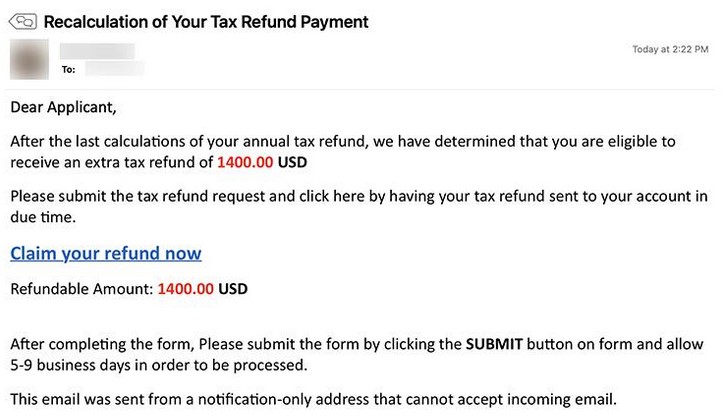Open the blurred sender avatar photo
The width and height of the screenshot is (724, 417).
click(x=29, y=59)
